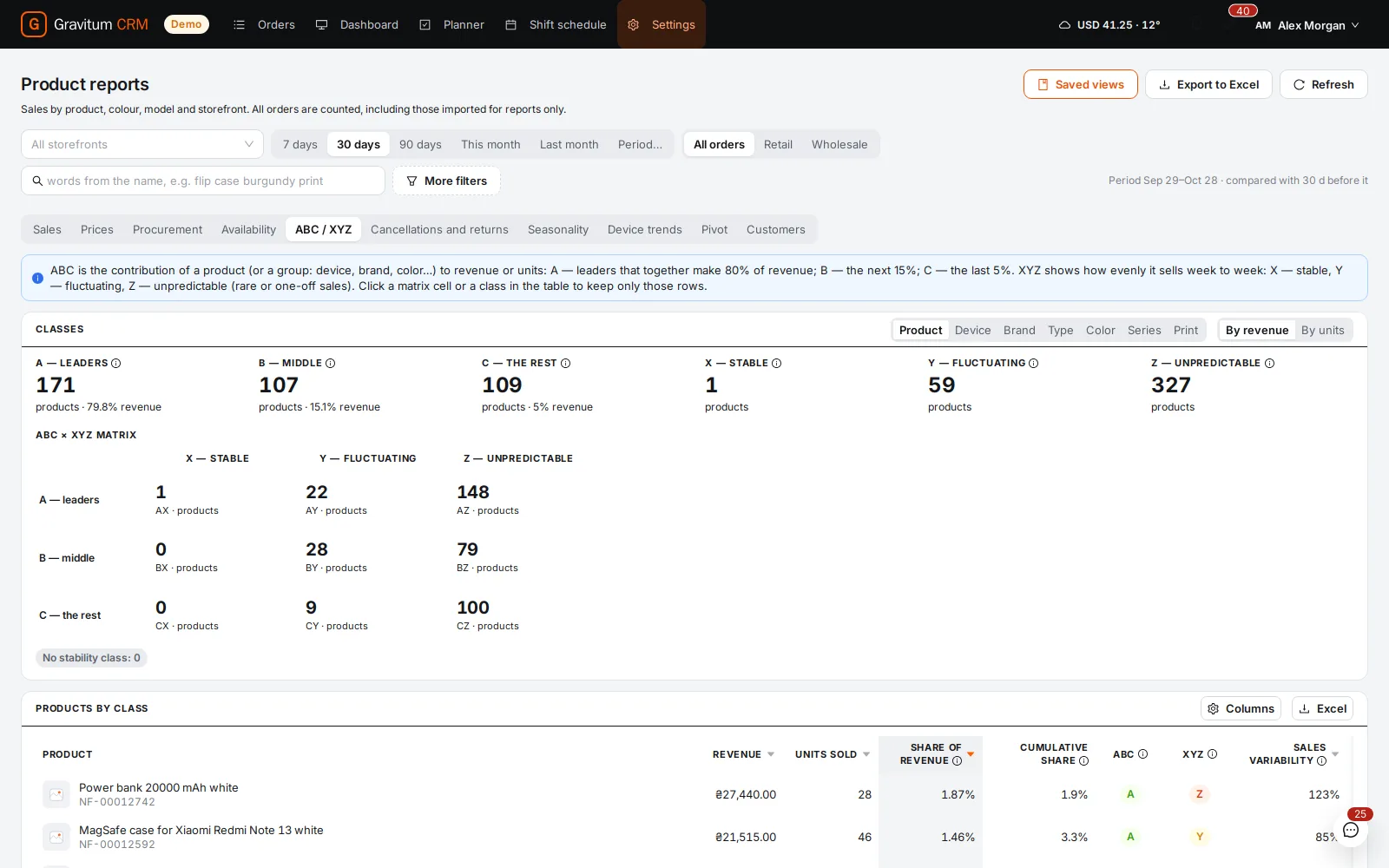
Task: Click the Saved views button
Action: (1080, 84)
